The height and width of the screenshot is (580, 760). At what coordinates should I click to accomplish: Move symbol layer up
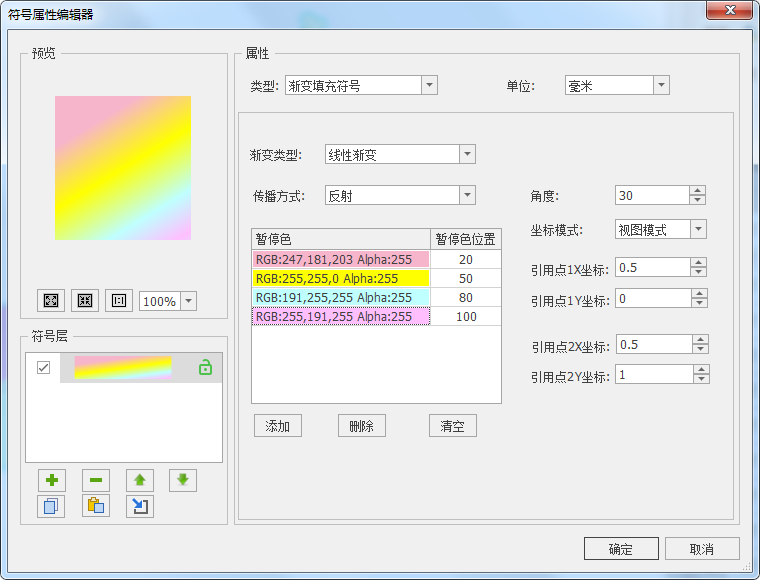(139, 480)
